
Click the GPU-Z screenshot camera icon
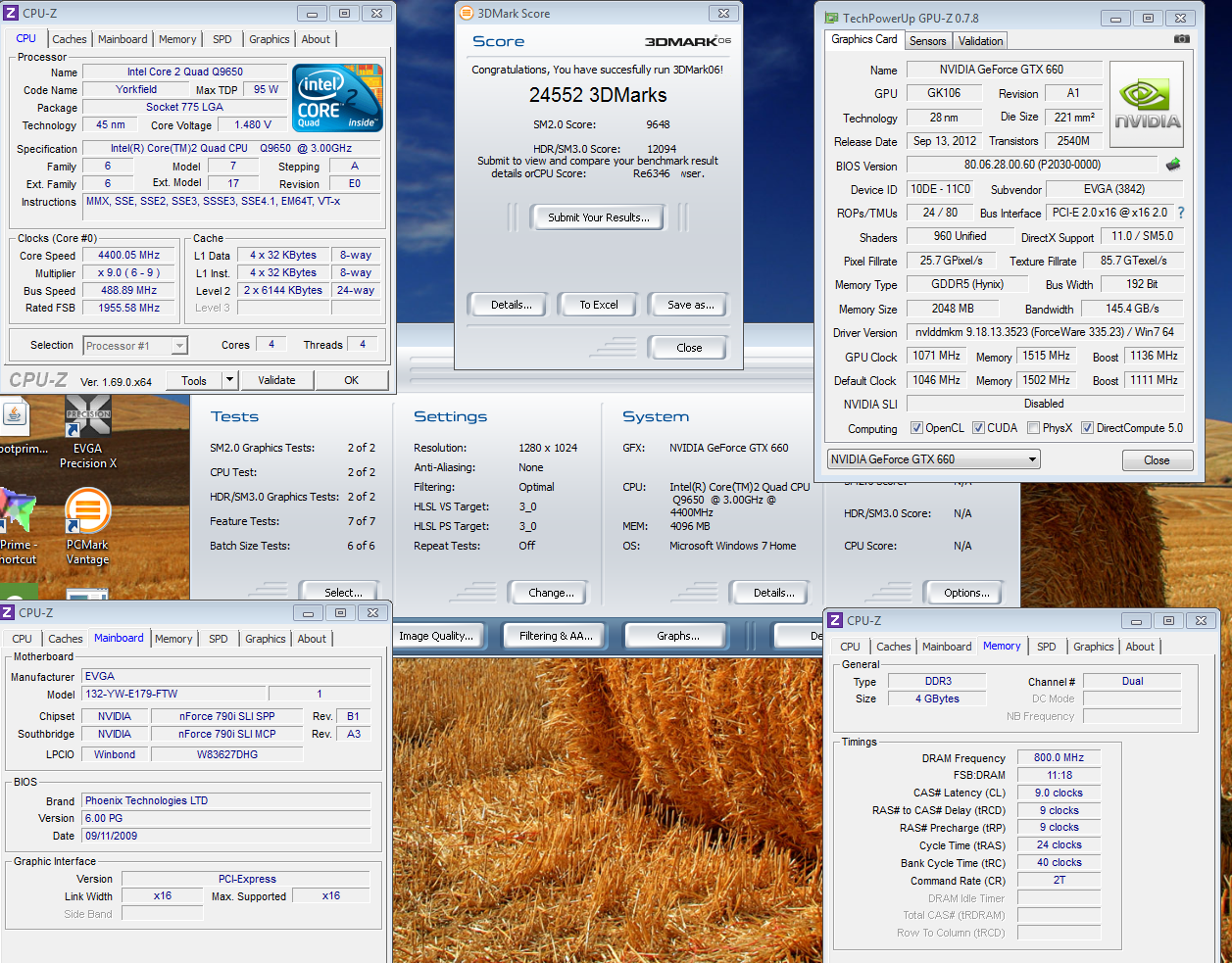[1182, 39]
